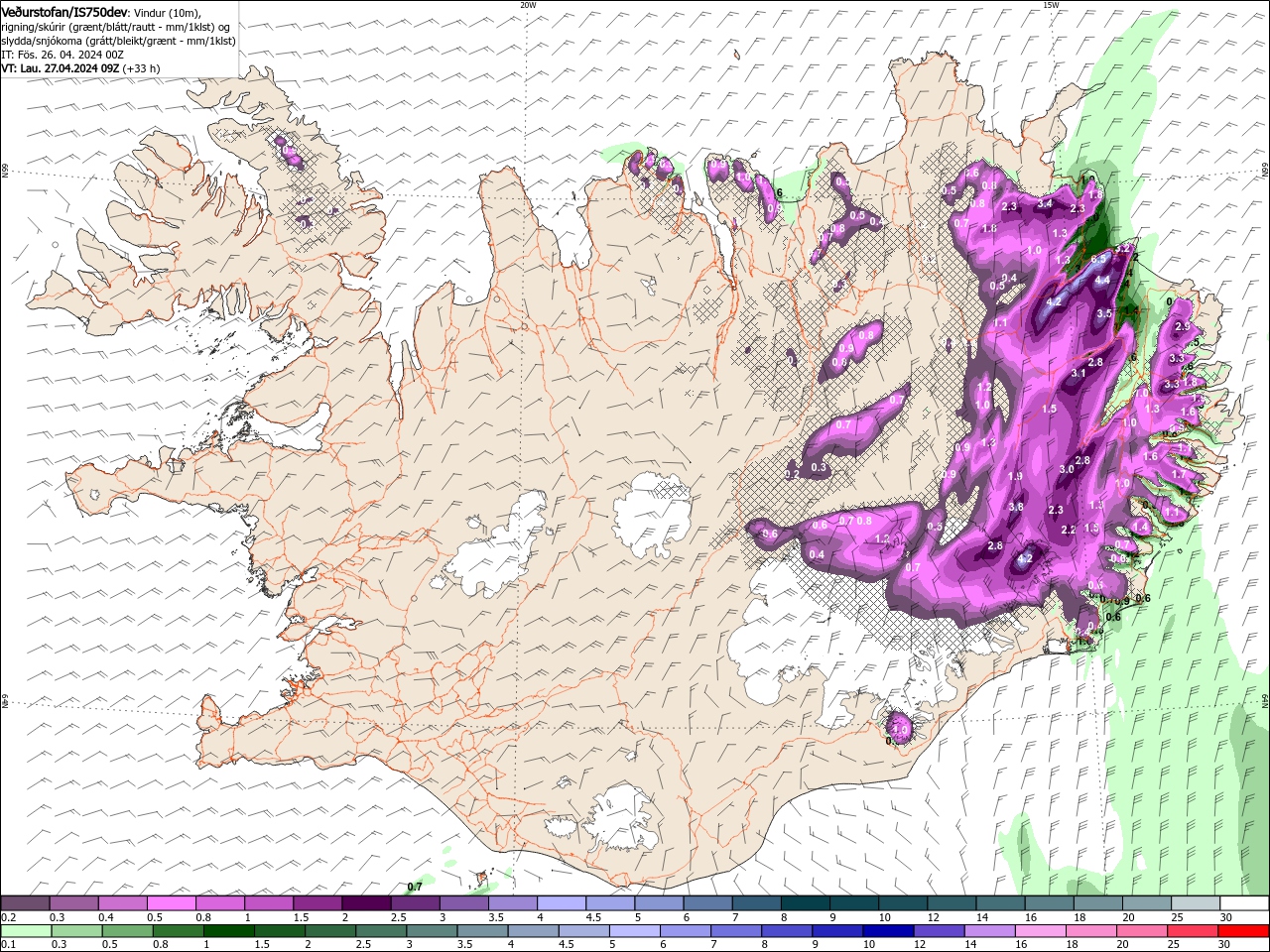
Task: Click the 3.4 snowfall value on the map
Action: 1044,203
